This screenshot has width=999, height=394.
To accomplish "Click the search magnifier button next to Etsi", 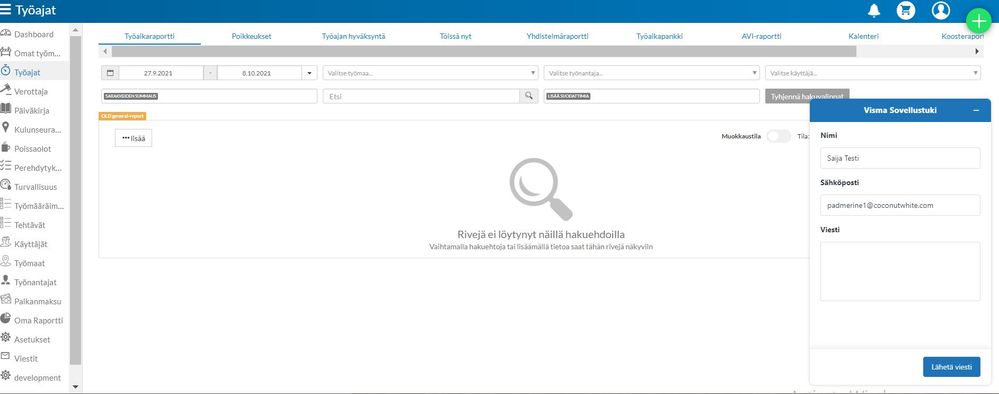I will click(529, 96).
